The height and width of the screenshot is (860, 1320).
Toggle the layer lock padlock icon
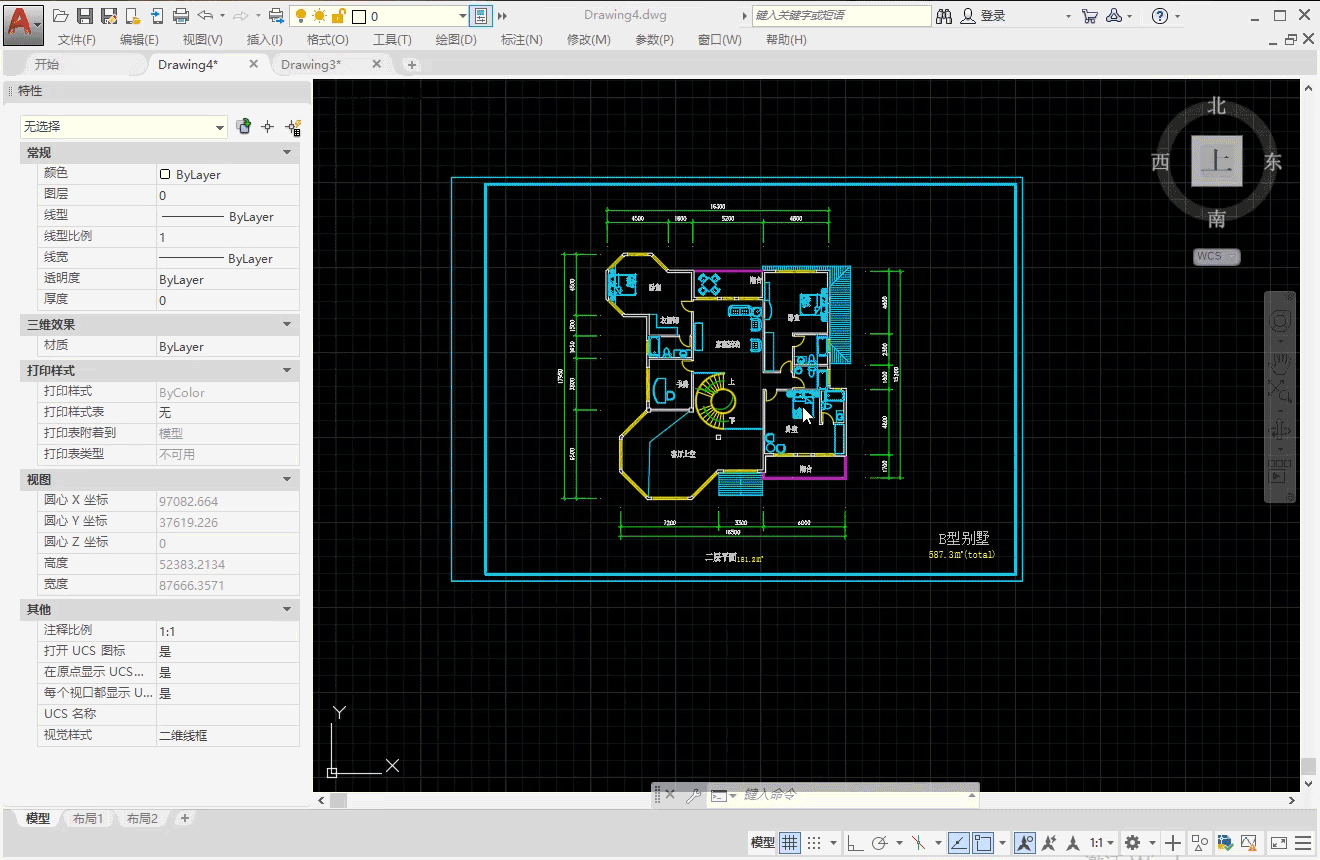pos(338,16)
